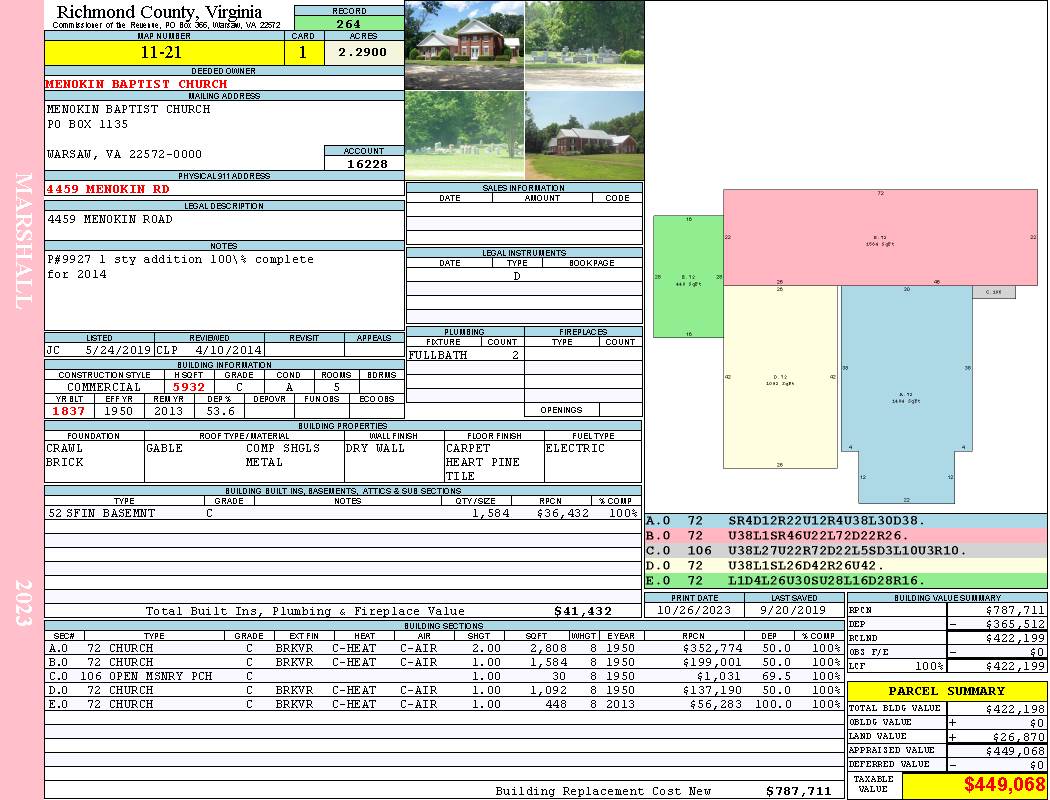Click fuel type ELECTRIC
1050x800 pixels.
point(575,448)
